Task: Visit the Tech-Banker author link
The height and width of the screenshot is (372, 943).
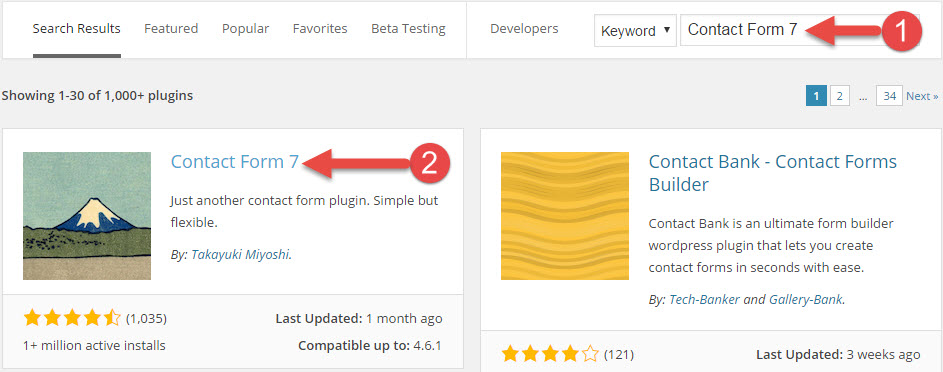Action: [x=704, y=299]
